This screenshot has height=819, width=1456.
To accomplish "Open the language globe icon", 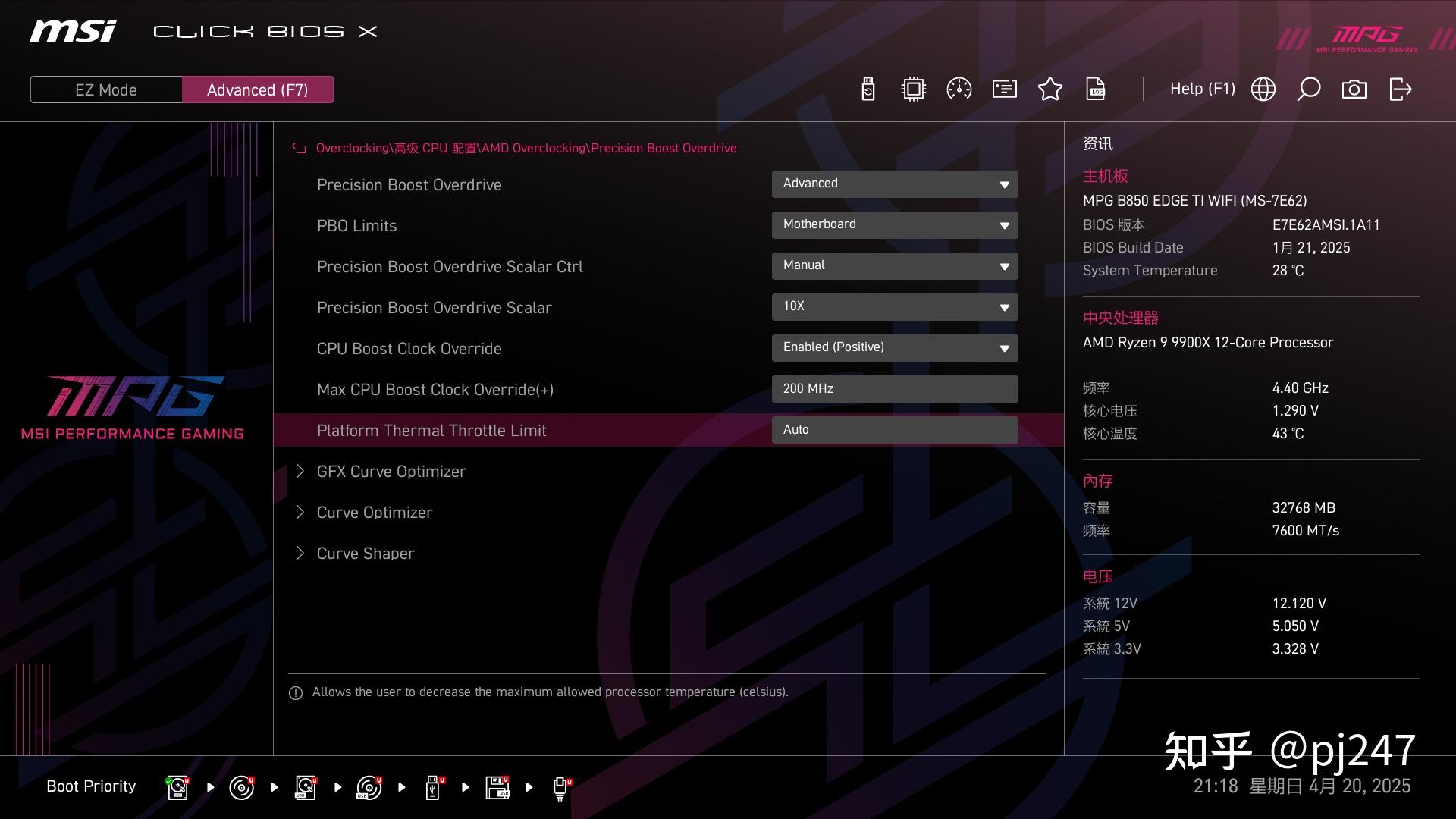I will 1263,89.
